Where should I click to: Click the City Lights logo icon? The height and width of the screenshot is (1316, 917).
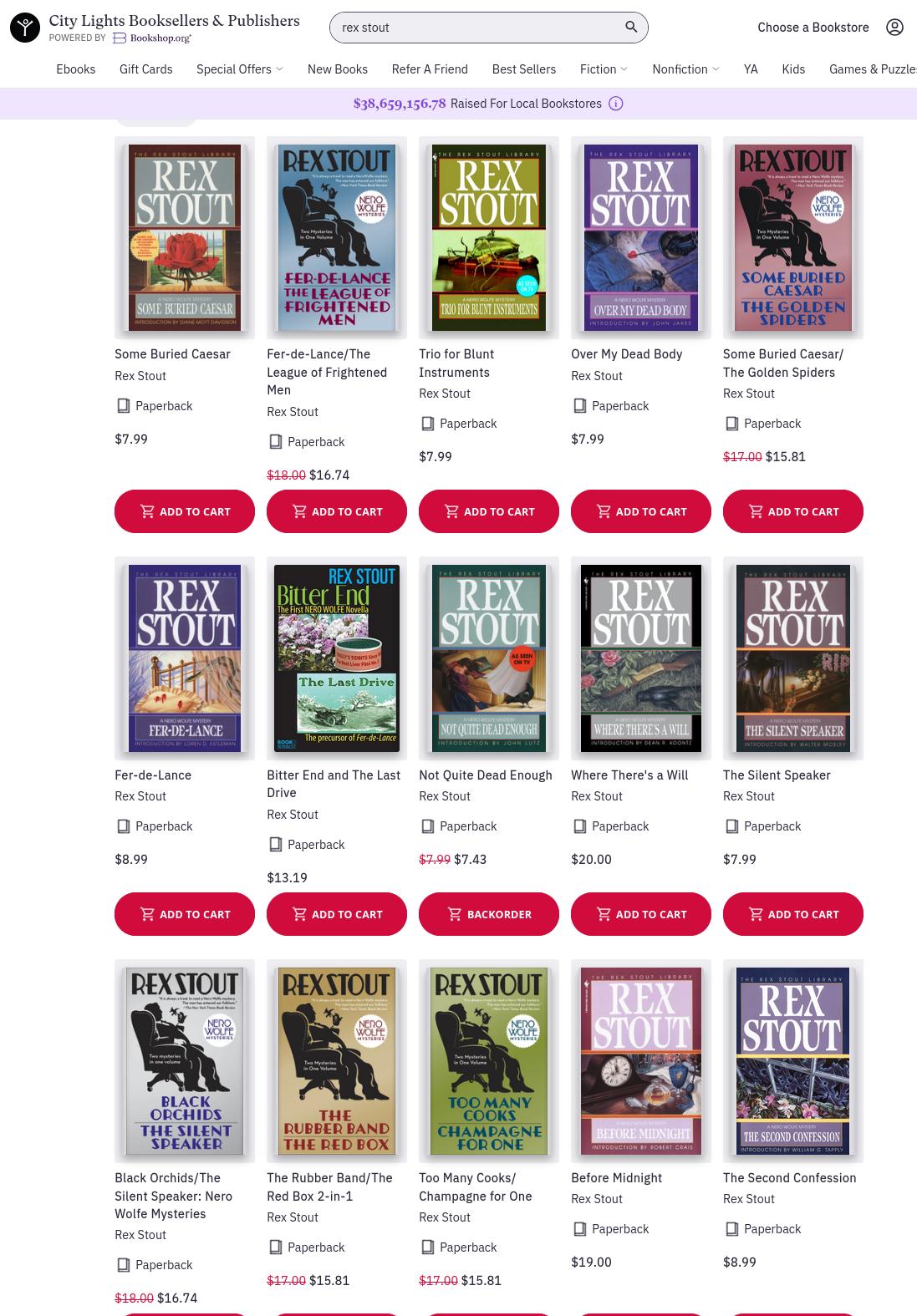[x=25, y=28]
